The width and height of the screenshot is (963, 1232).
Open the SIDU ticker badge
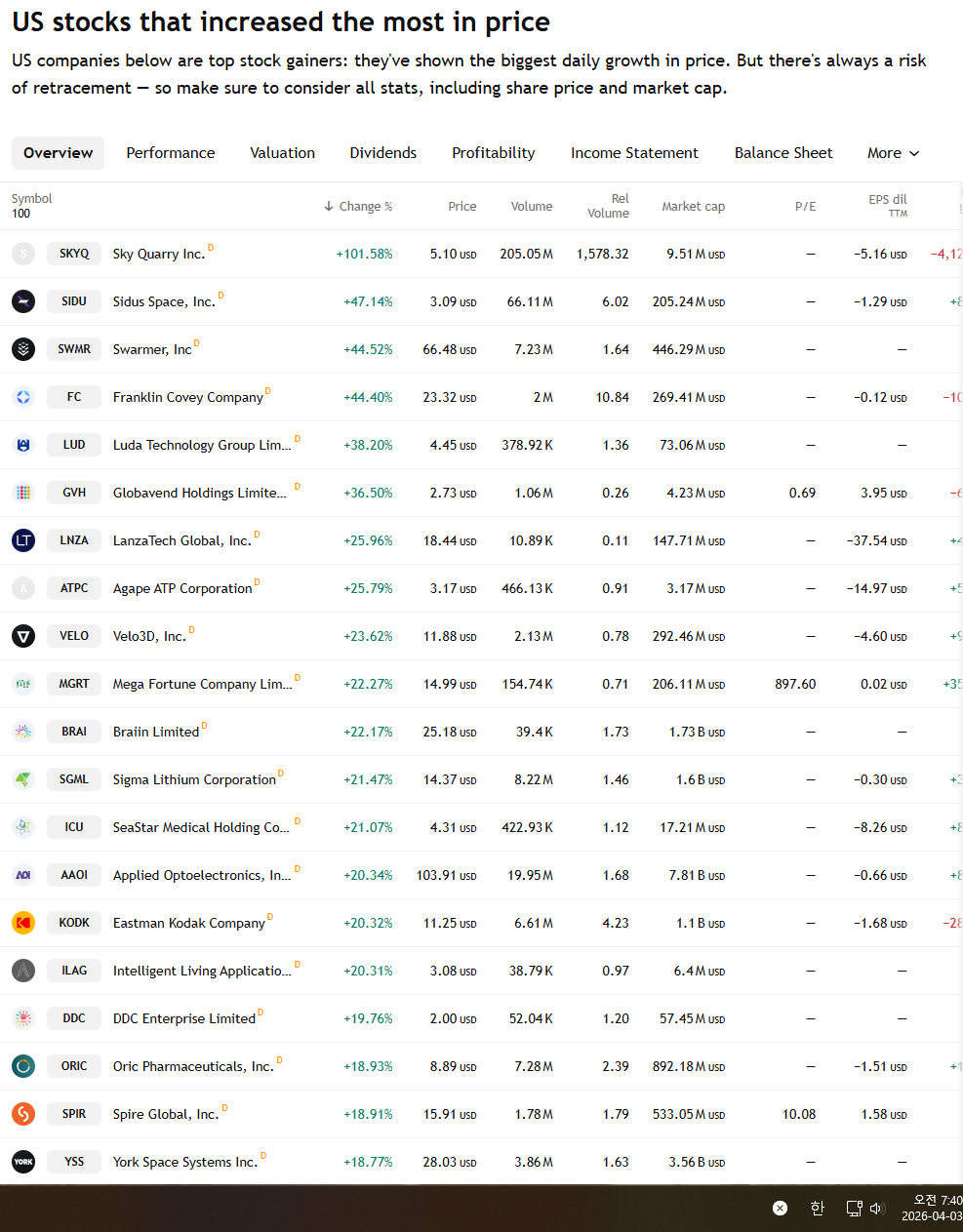pyautogui.click(x=74, y=301)
